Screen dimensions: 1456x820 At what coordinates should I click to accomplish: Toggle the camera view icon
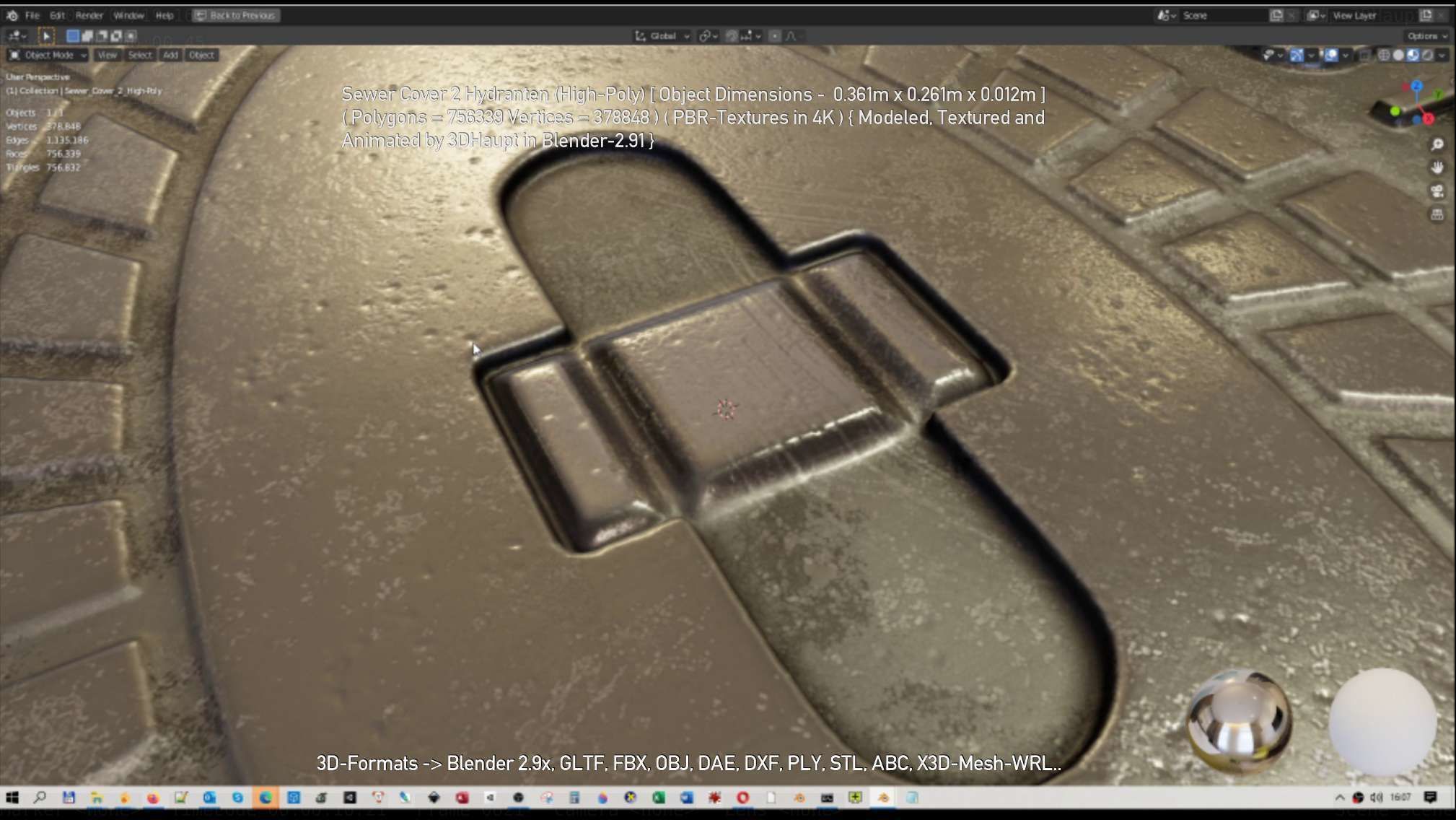click(x=1437, y=191)
